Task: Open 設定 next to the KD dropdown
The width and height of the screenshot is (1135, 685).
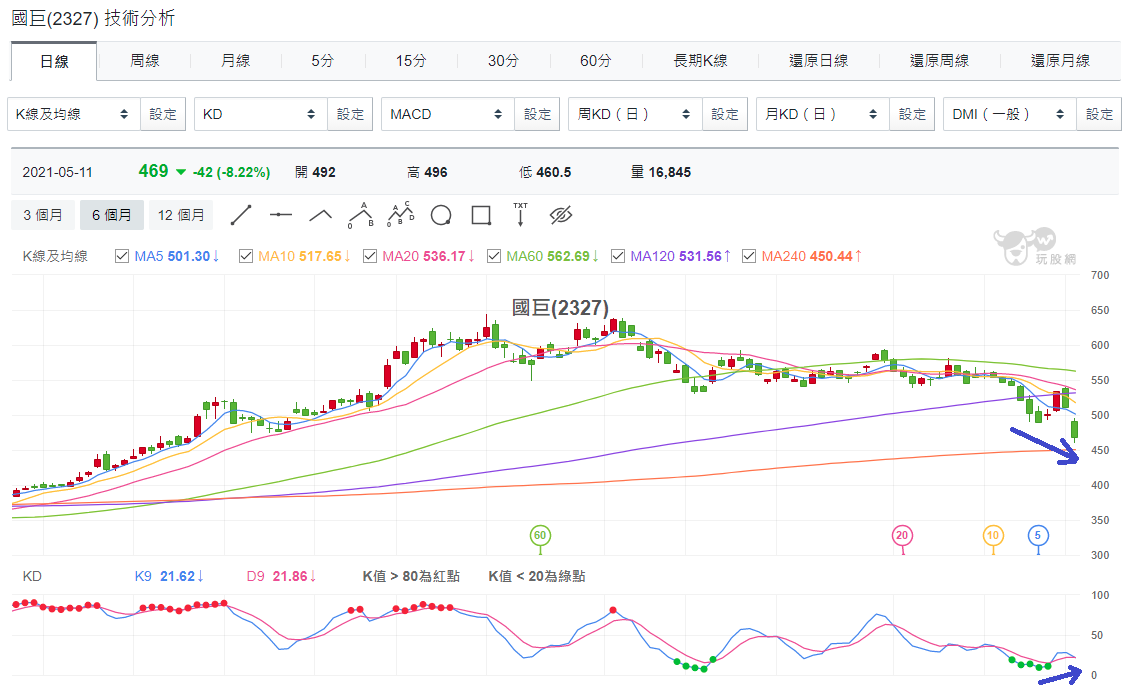Action: (x=350, y=114)
